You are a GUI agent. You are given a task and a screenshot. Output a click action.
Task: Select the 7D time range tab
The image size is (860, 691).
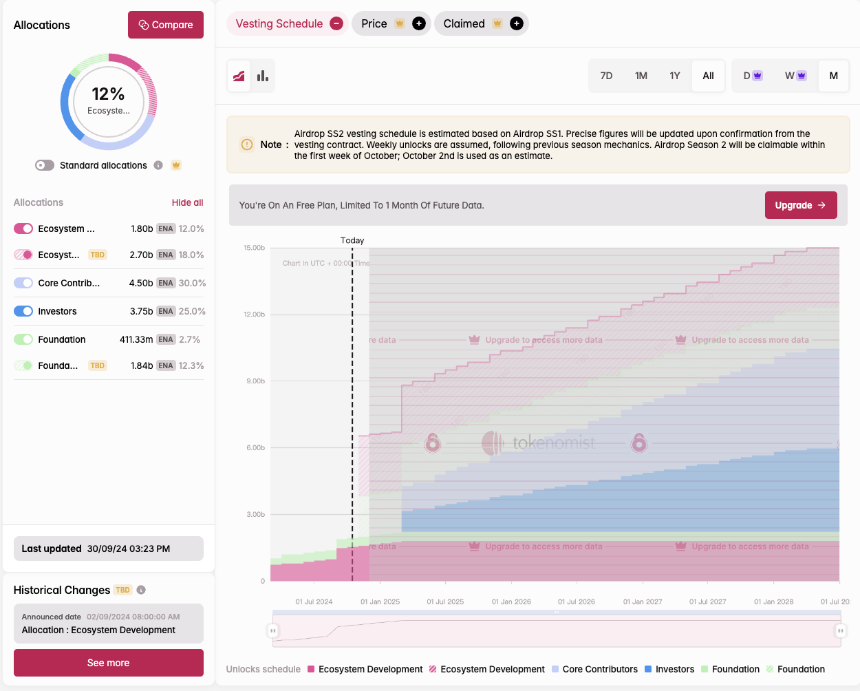(x=606, y=76)
